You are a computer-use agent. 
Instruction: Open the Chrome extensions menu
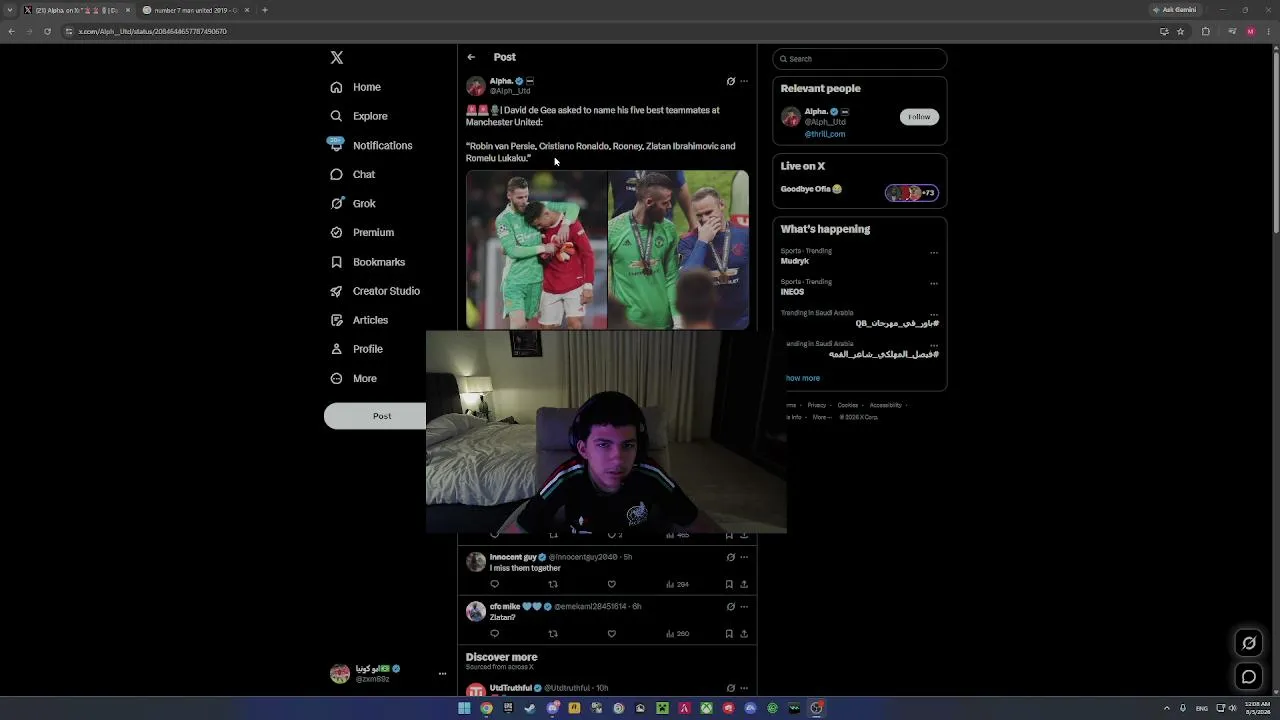point(1205,31)
